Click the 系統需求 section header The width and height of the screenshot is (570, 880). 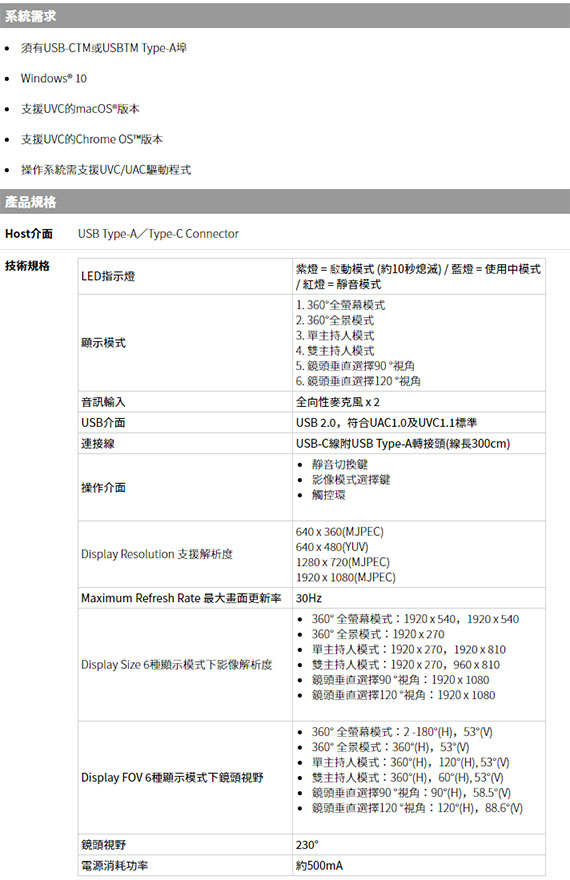tap(285, 16)
